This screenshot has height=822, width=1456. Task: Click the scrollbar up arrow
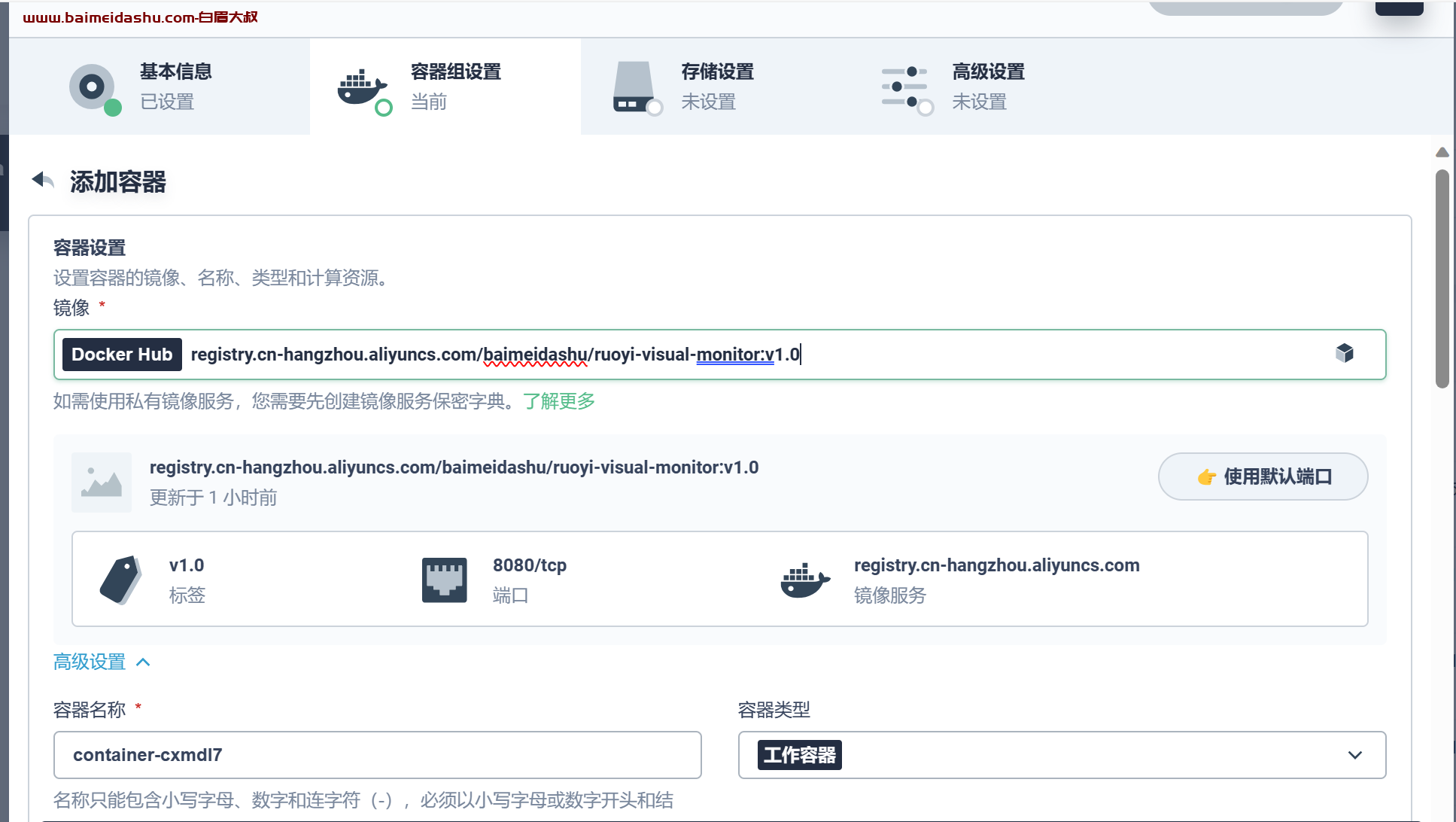(1442, 152)
